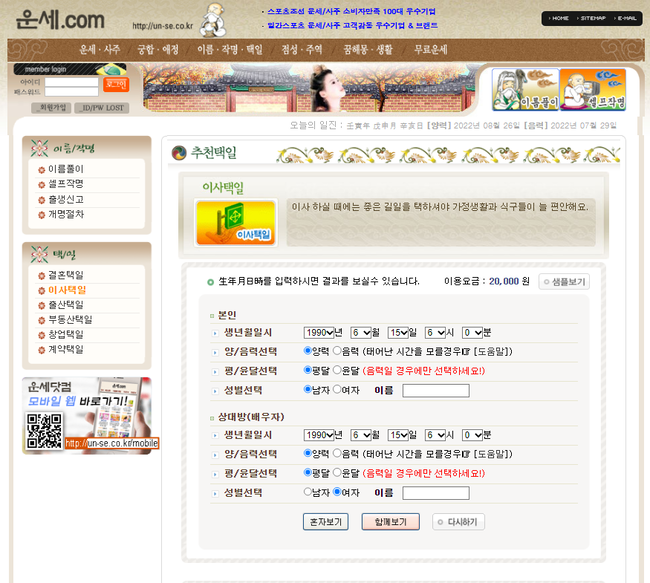Open the 이름풀이 cartoon character icon
Image resolution: width=650 pixels, height=583 pixels.
coord(525,90)
